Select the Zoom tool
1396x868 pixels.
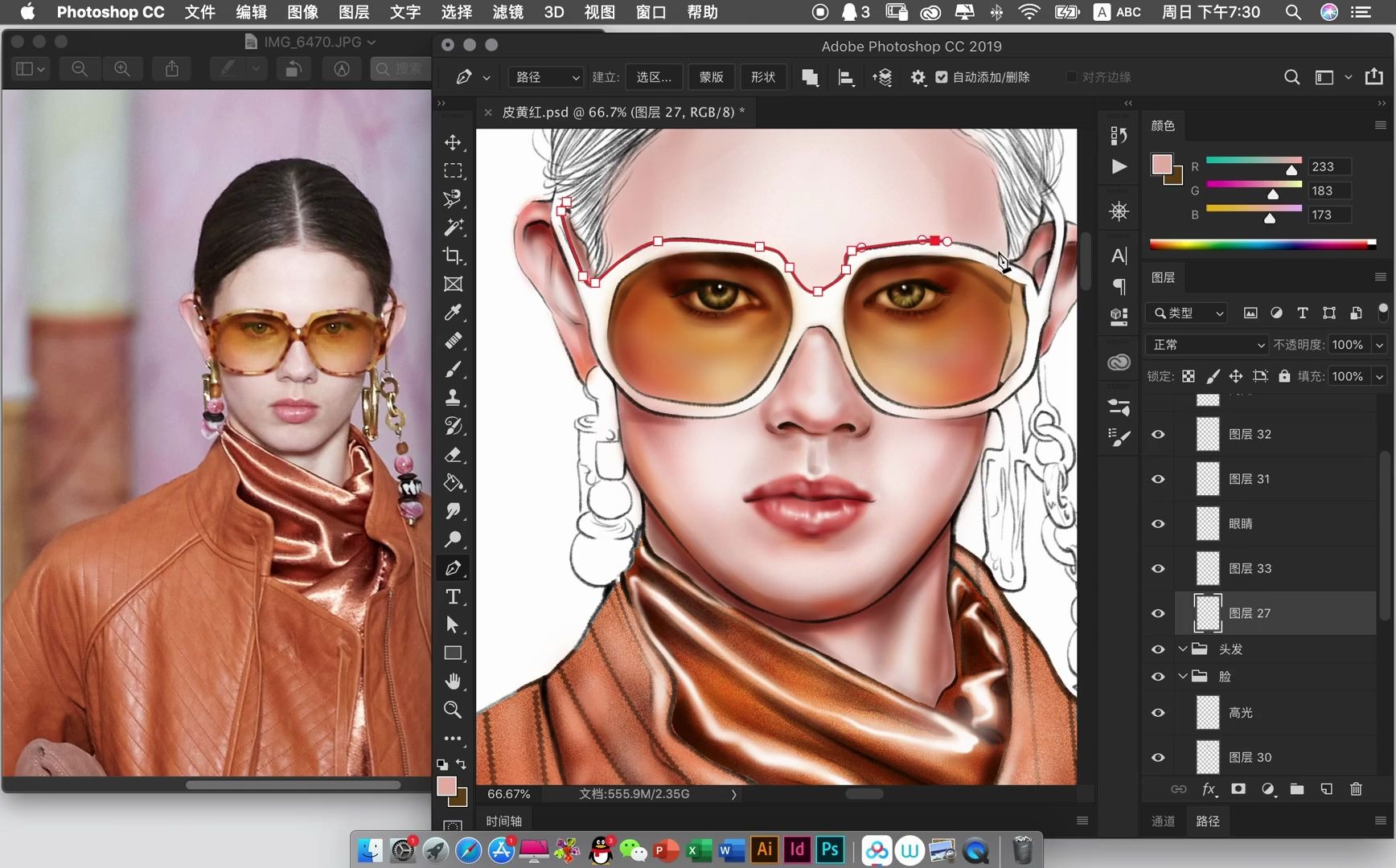[453, 710]
